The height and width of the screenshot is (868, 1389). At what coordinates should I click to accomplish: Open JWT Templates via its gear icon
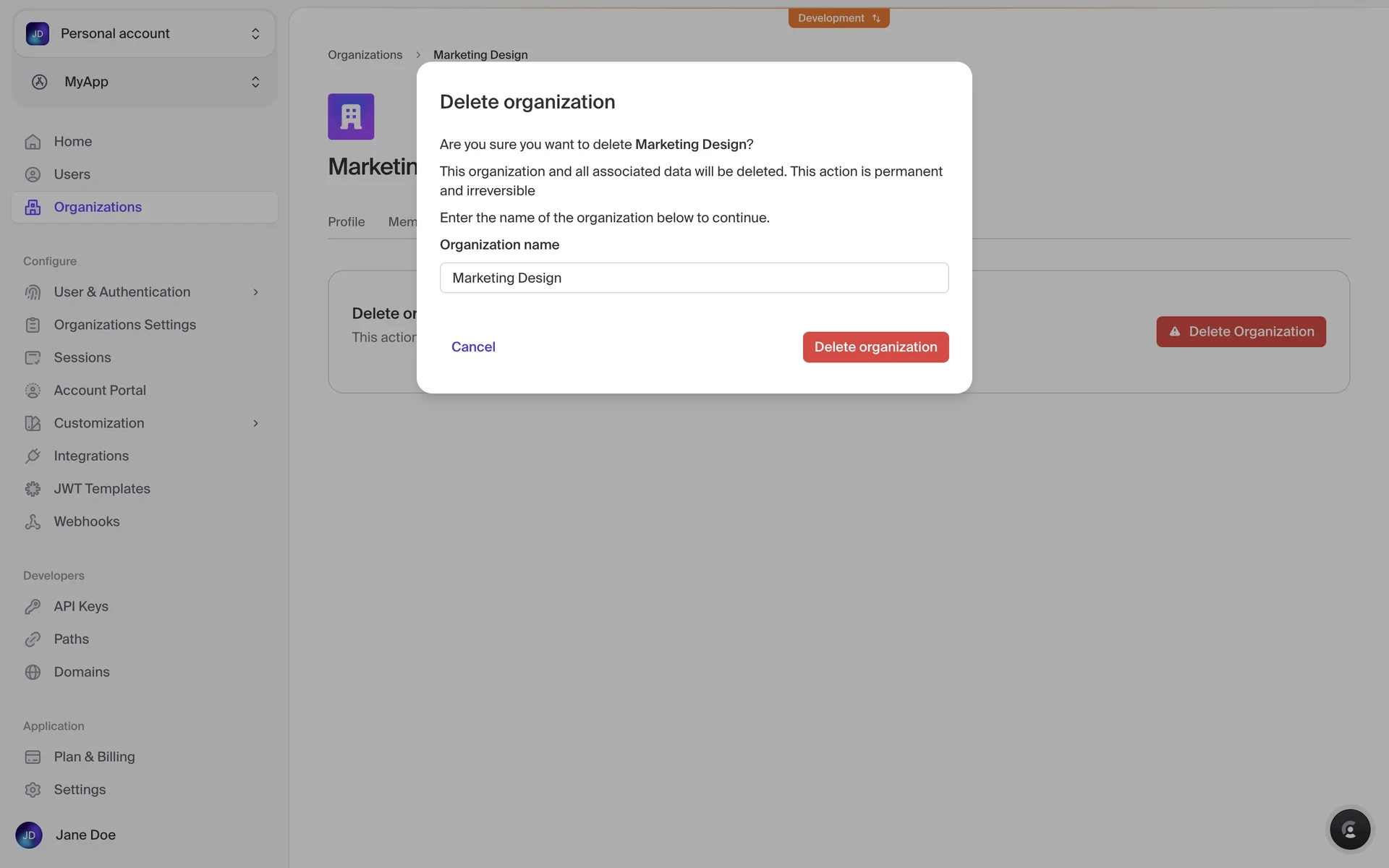pyautogui.click(x=33, y=489)
